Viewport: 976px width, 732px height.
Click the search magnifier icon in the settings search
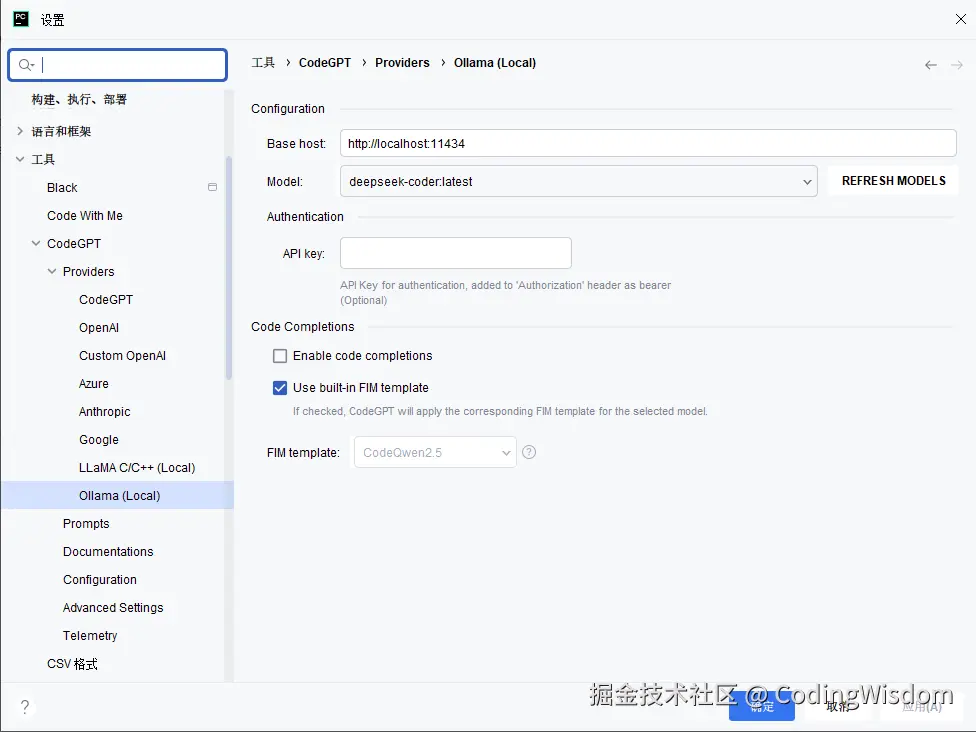[26, 65]
